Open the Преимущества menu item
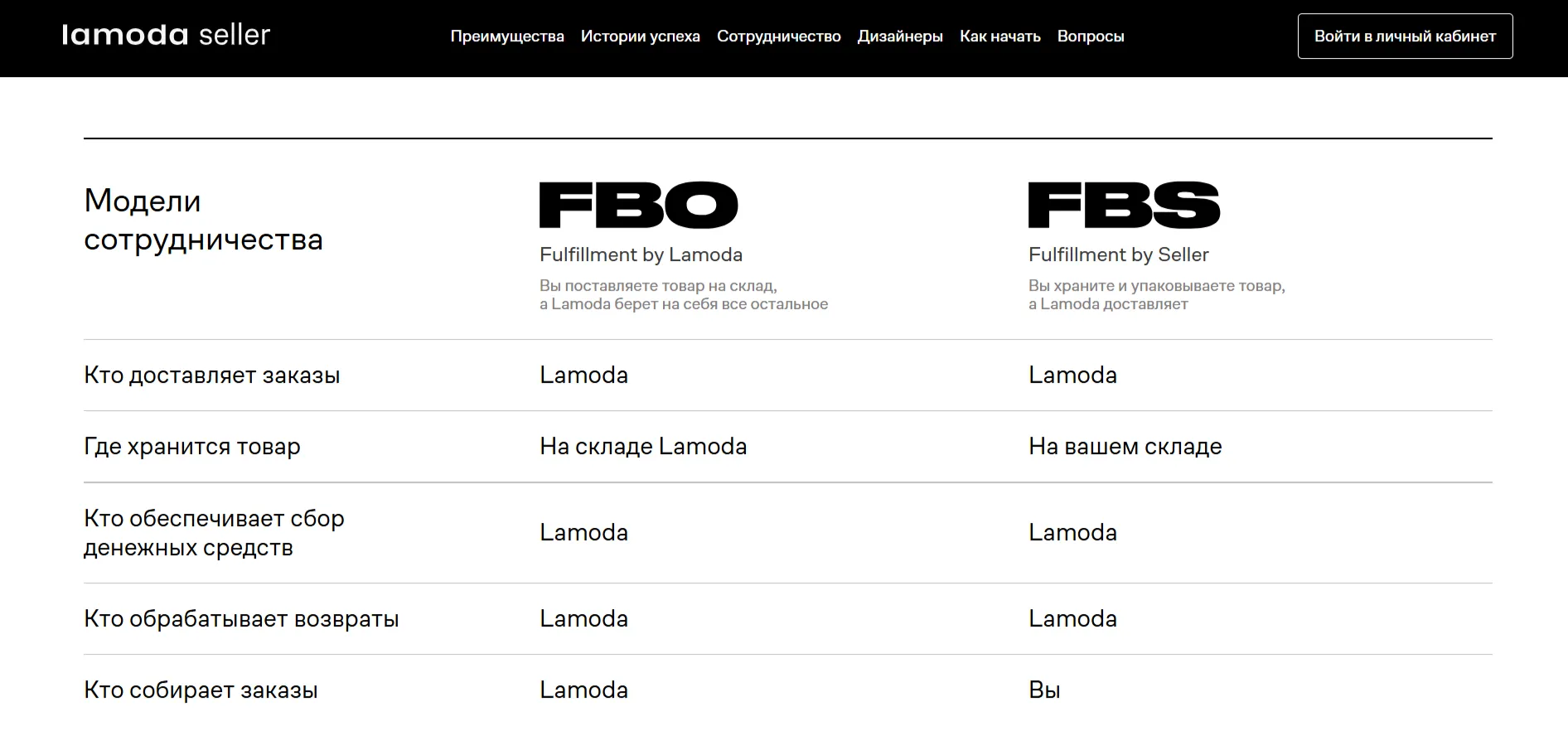 (507, 36)
